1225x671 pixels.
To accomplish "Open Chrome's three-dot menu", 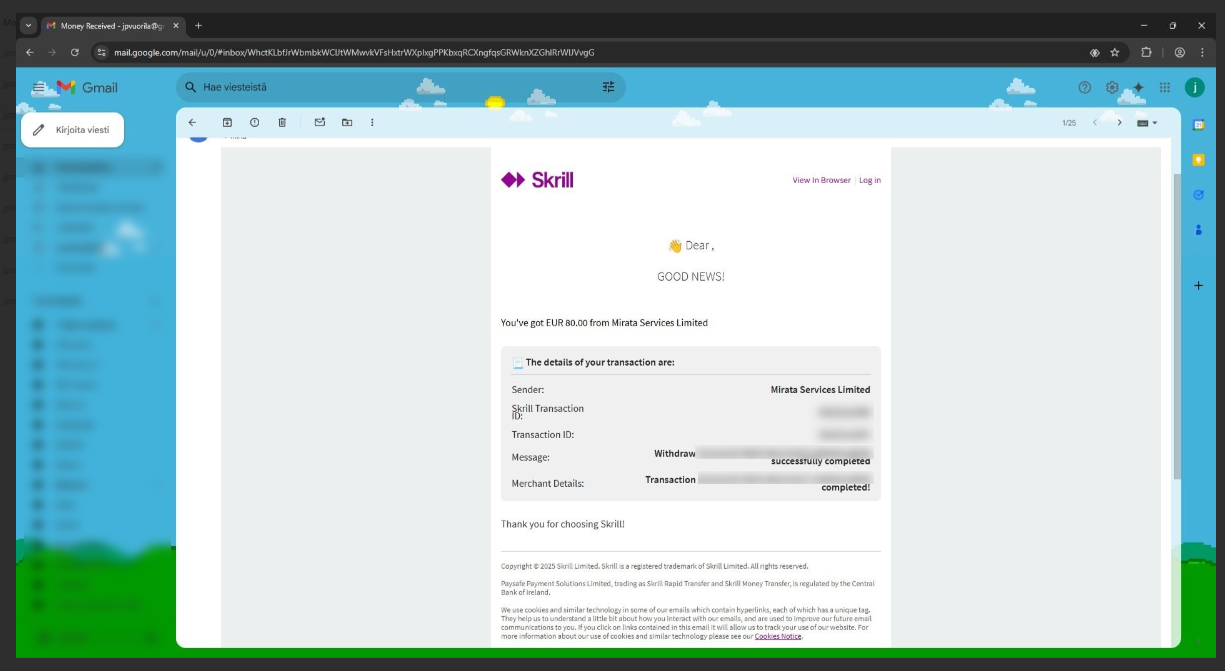I will pos(1203,52).
